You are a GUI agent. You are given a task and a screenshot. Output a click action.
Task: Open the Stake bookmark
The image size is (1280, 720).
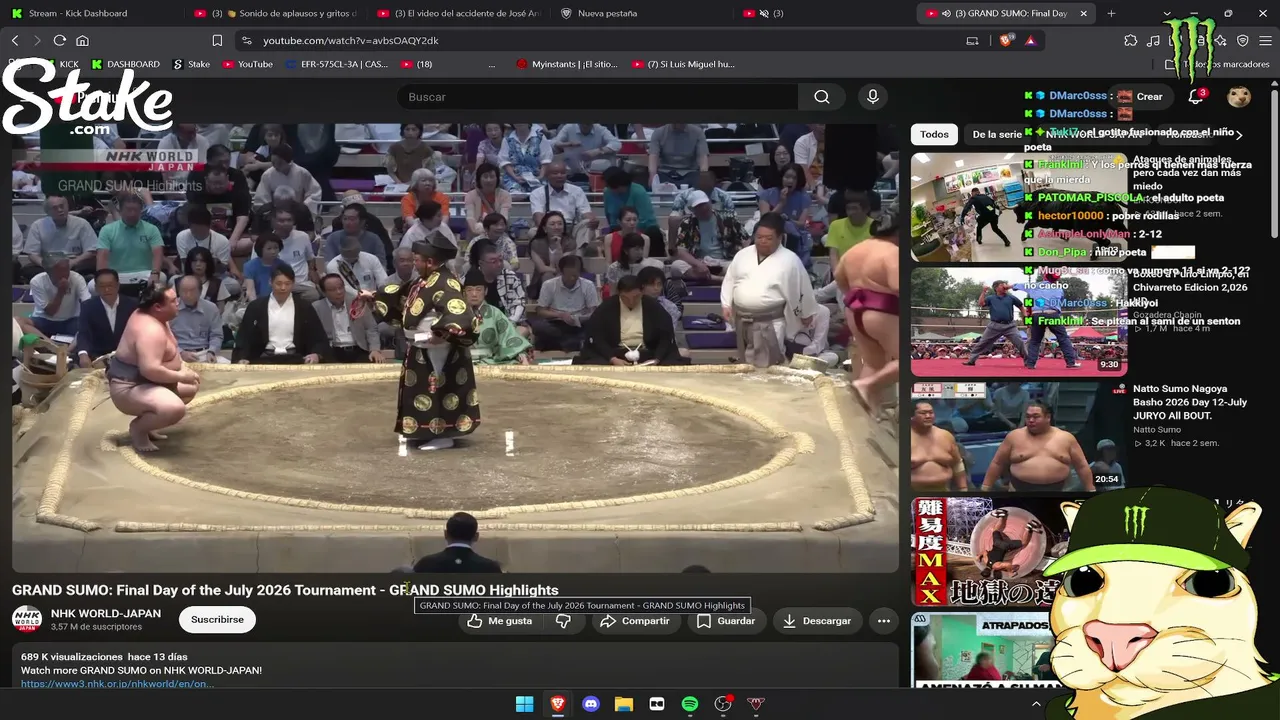(192, 64)
